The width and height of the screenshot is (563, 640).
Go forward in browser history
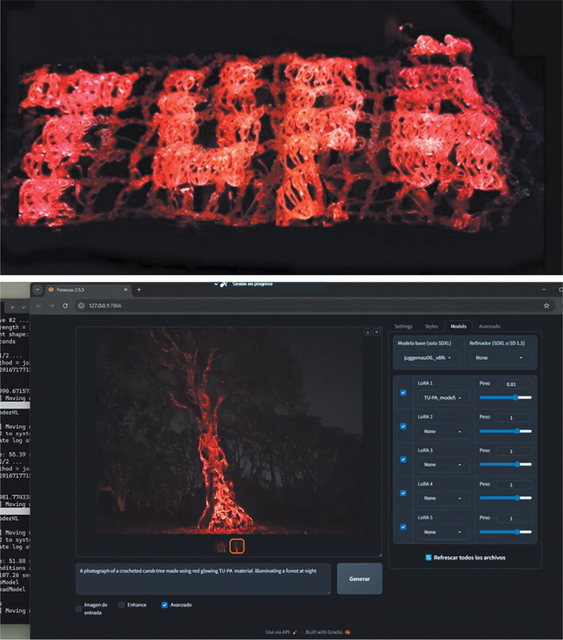click(52, 306)
